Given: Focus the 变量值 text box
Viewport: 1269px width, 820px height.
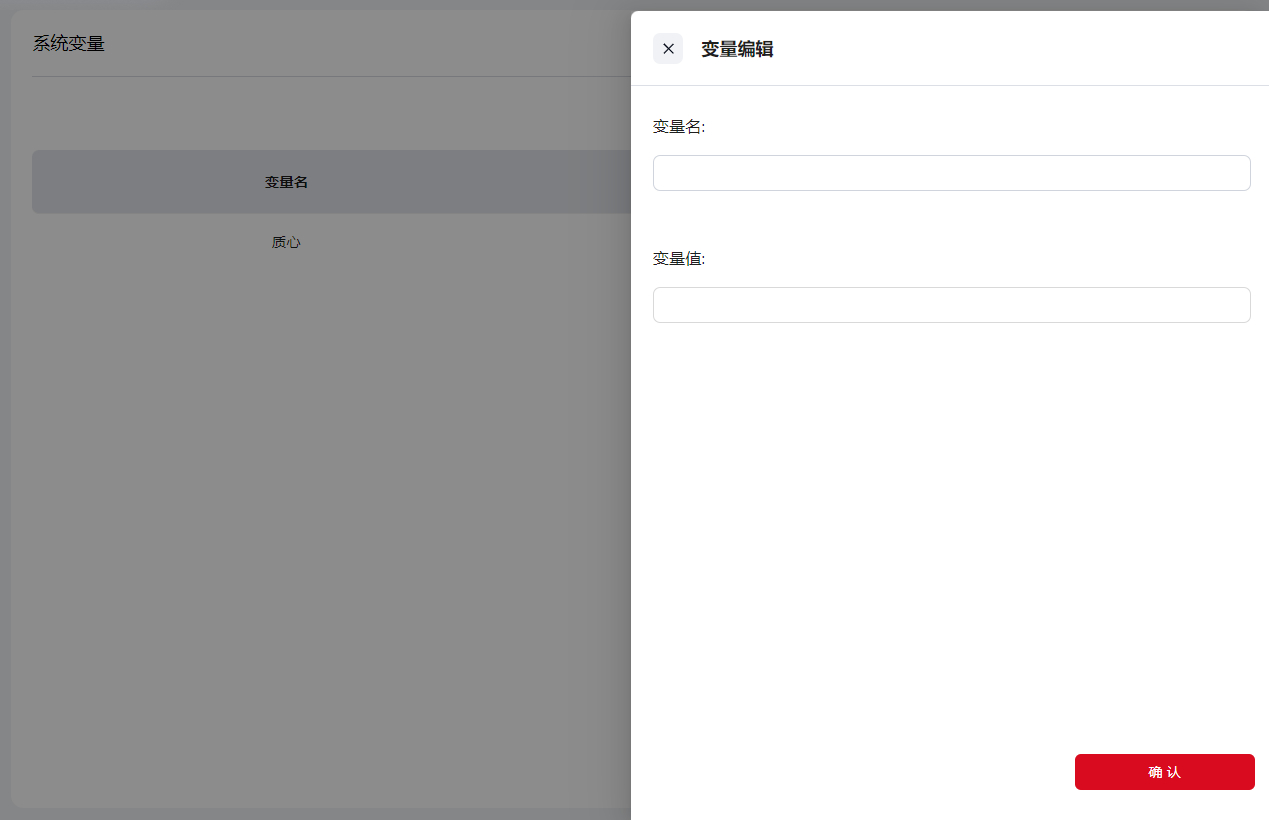Looking at the screenshot, I should 951,305.
